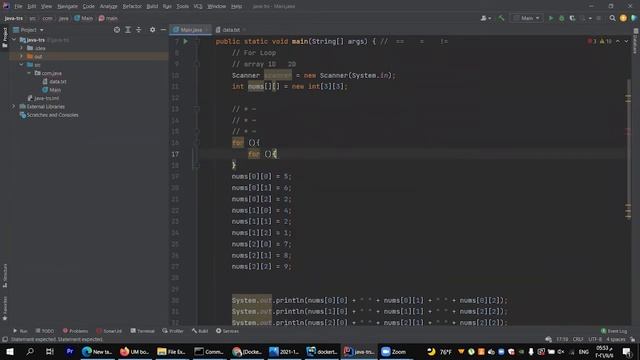Image resolution: width=640 pixels, height=360 pixels.
Task: Click the blue-green plugin icon at toolbar end
Action: tap(634, 18)
